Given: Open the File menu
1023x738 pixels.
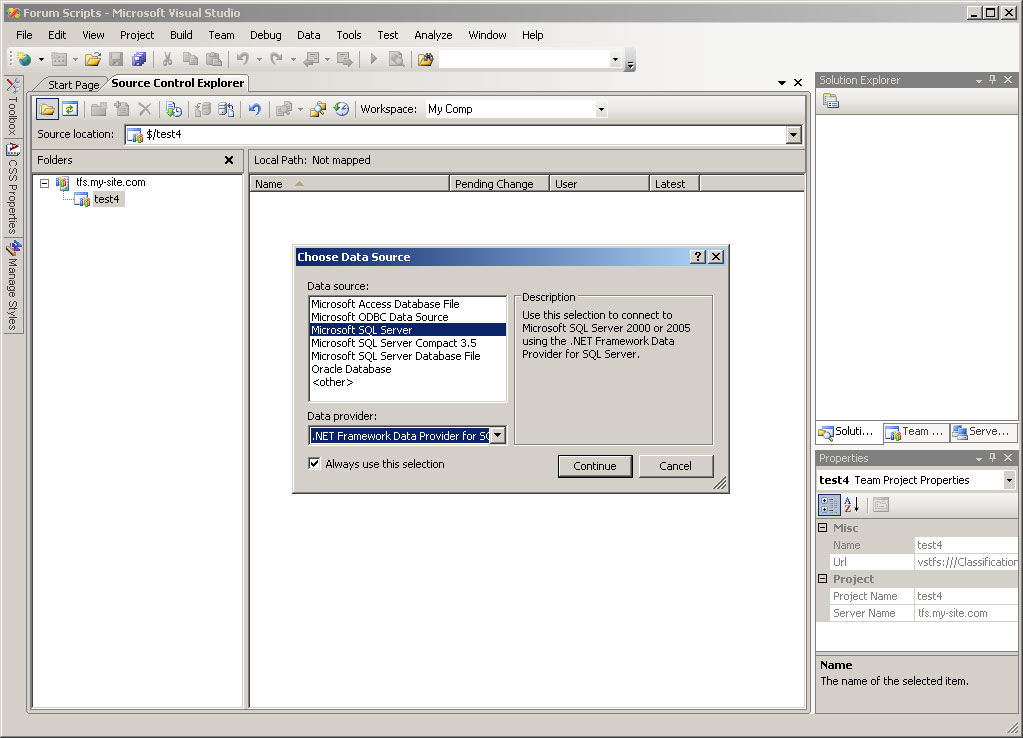Looking at the screenshot, I should click(x=24, y=35).
